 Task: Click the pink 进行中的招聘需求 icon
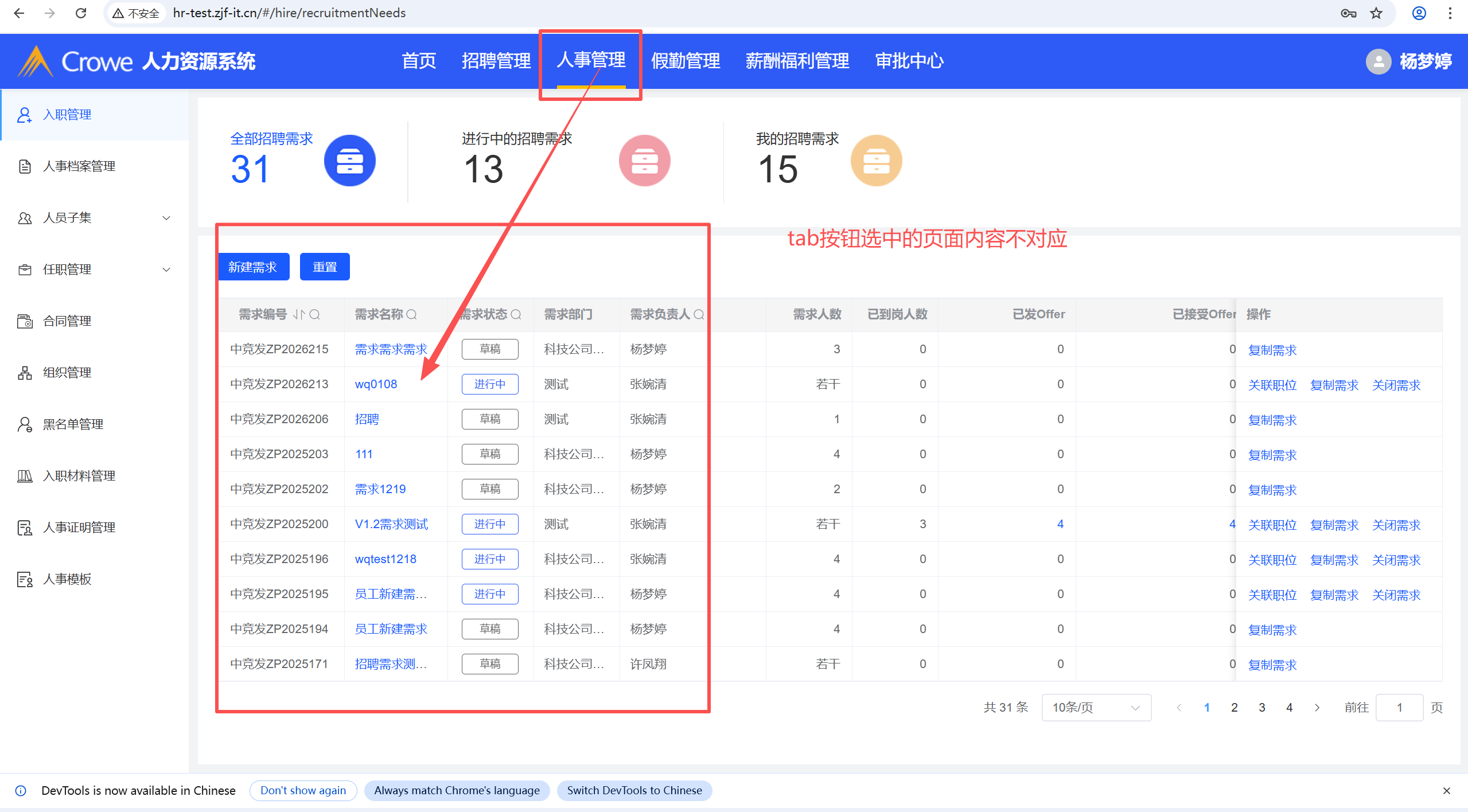coord(644,161)
